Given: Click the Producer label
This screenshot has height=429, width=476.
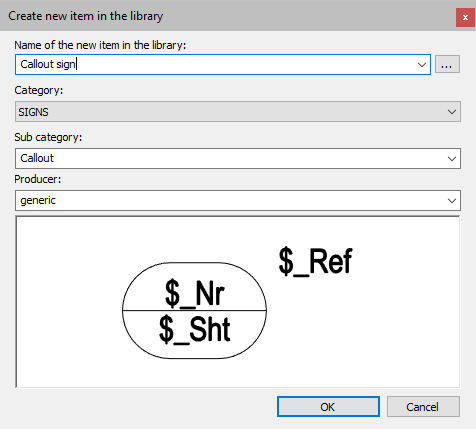Looking at the screenshot, I should (x=38, y=179).
